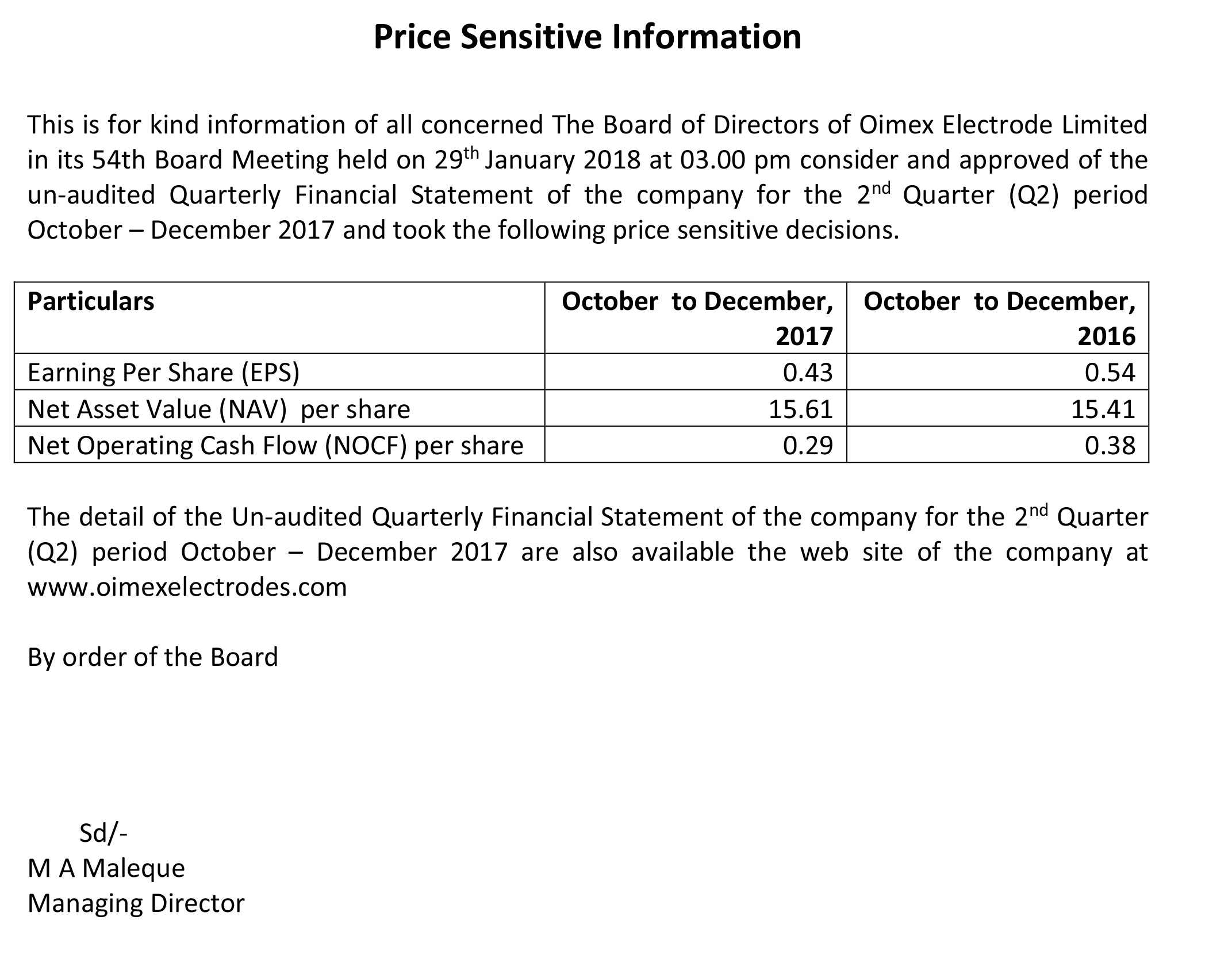Click the NOCF value 0.29
Image resolution: width=1232 pixels, height=966 pixels.
coord(807,446)
